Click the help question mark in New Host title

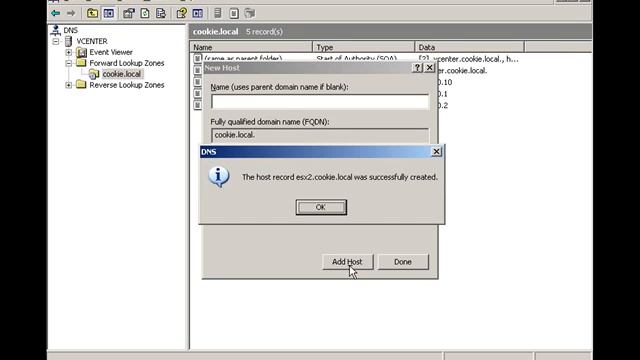click(x=417, y=68)
